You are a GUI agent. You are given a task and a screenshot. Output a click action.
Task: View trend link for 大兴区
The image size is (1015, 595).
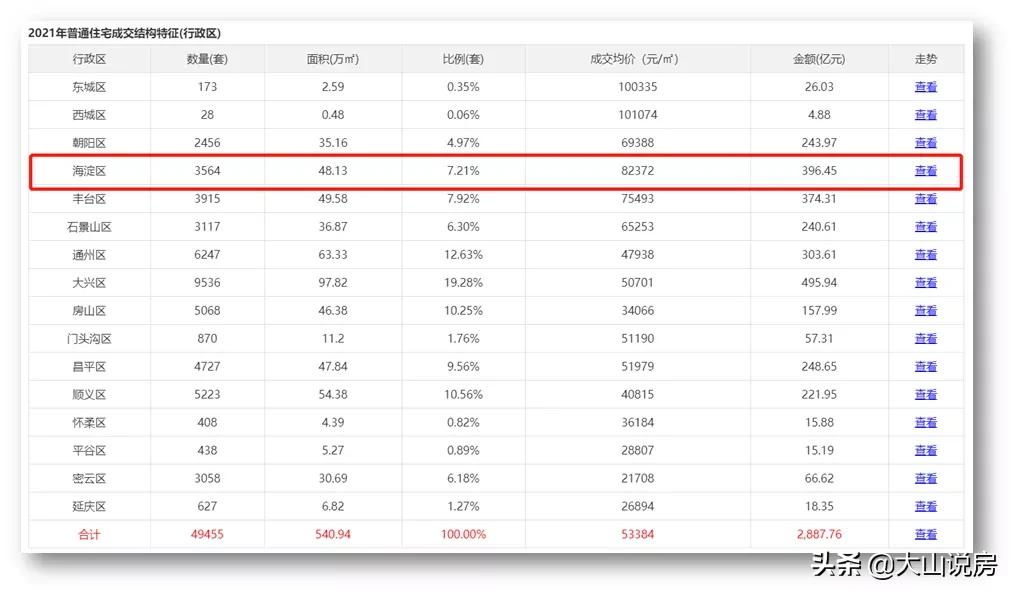[925, 282]
